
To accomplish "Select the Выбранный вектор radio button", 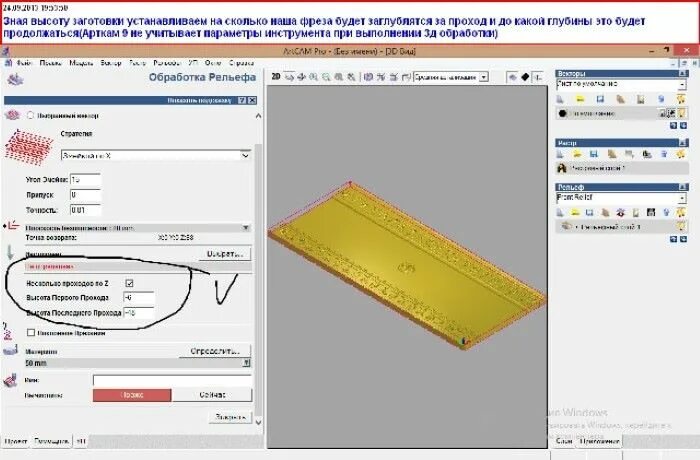I will (30, 115).
